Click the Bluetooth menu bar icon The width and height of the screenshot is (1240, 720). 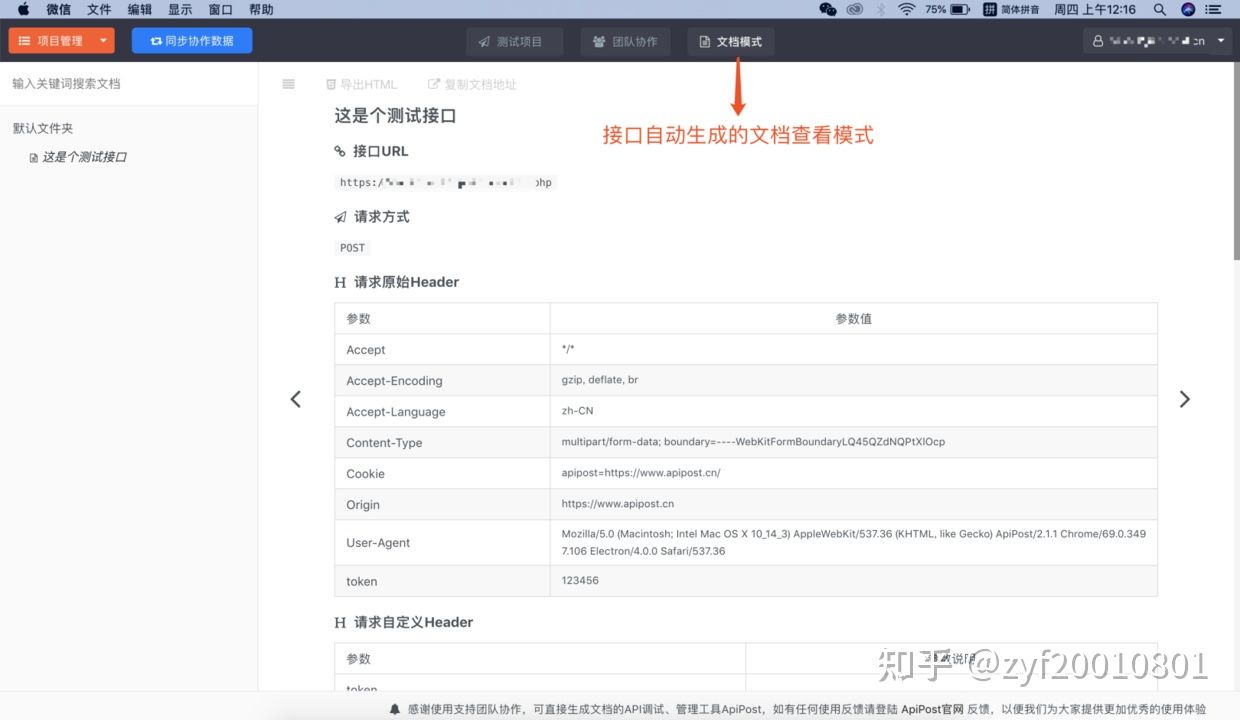click(881, 9)
